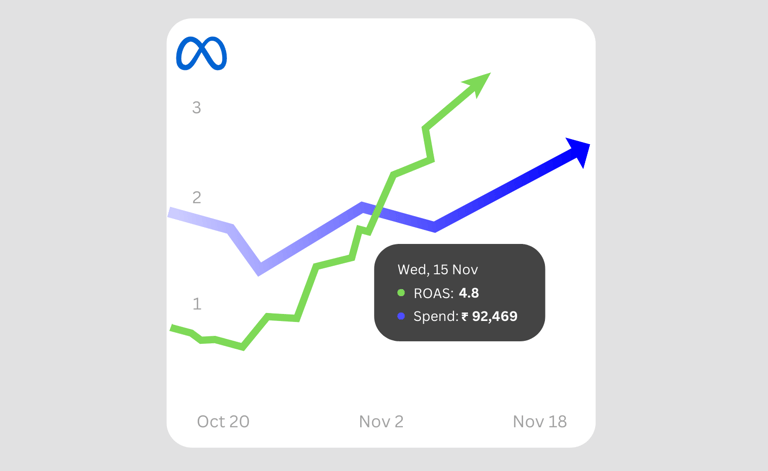Click the y-axis value 2

pyautogui.click(x=196, y=198)
